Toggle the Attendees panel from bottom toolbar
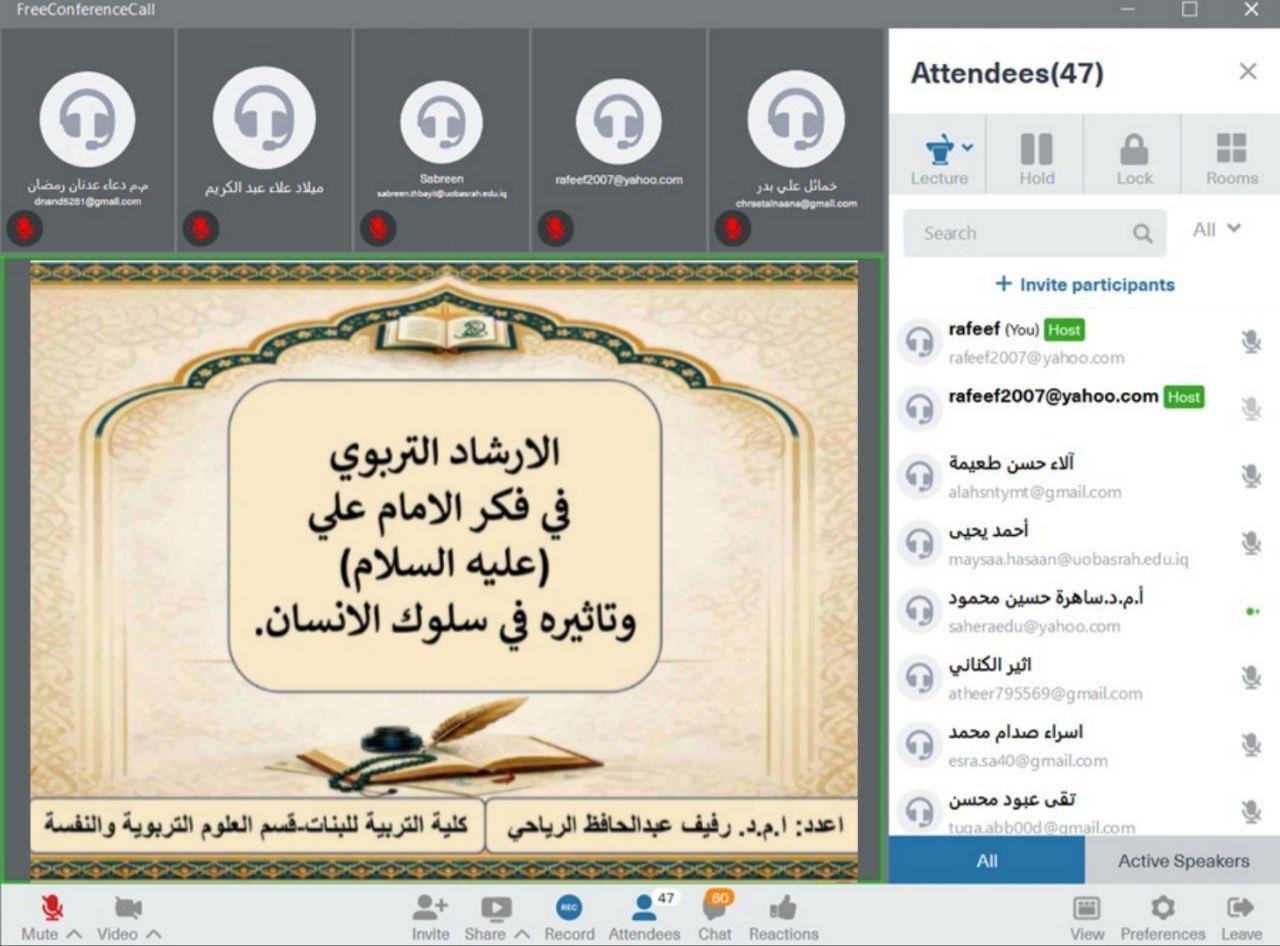 644,909
